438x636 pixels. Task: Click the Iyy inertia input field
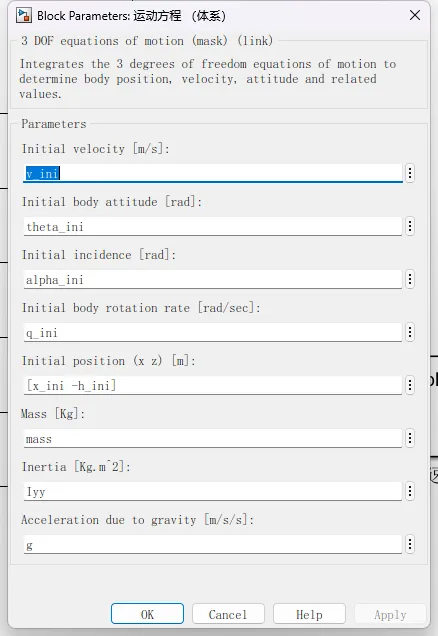click(x=213, y=491)
